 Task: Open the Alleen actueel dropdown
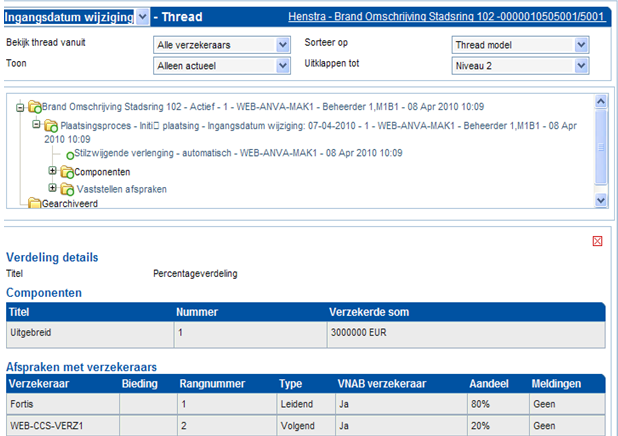[x=282, y=65]
